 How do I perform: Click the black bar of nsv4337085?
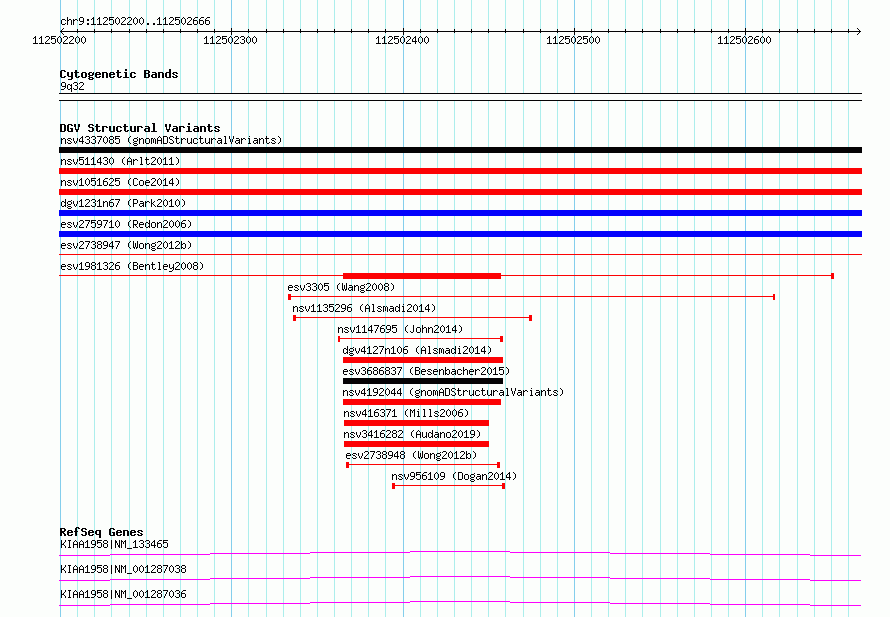460,150
